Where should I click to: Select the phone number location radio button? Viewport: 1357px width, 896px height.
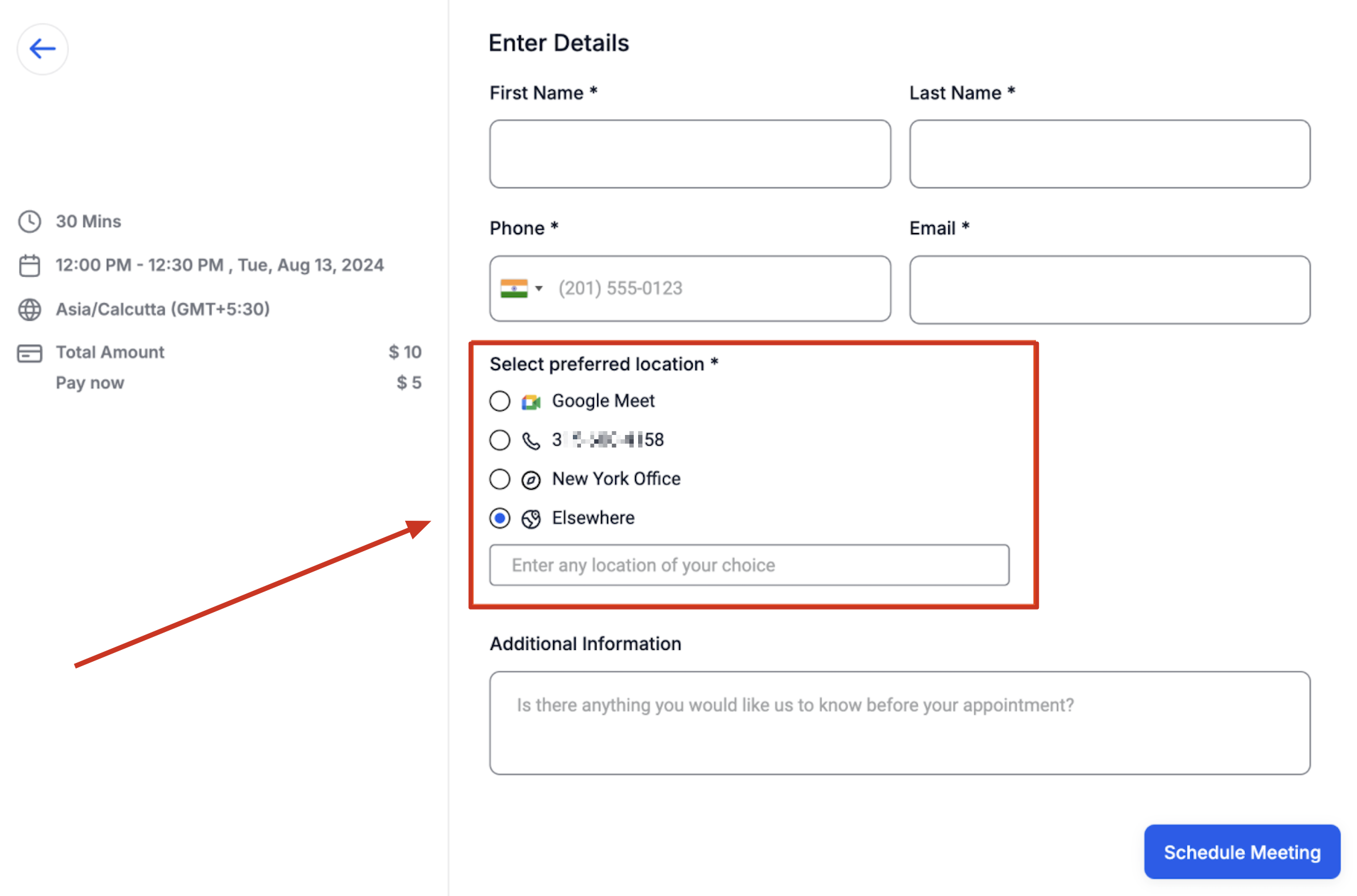(x=500, y=440)
